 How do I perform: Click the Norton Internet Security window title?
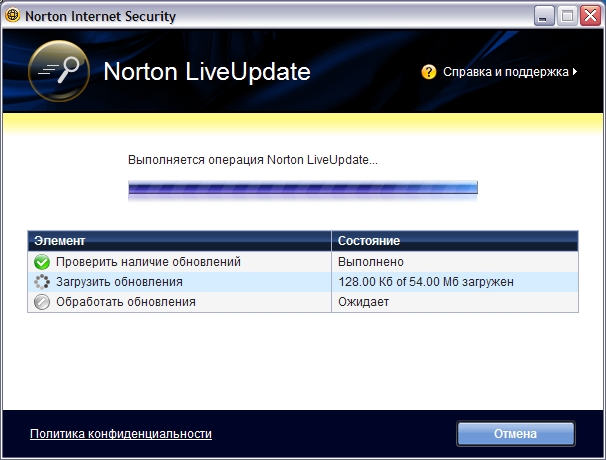[100, 16]
